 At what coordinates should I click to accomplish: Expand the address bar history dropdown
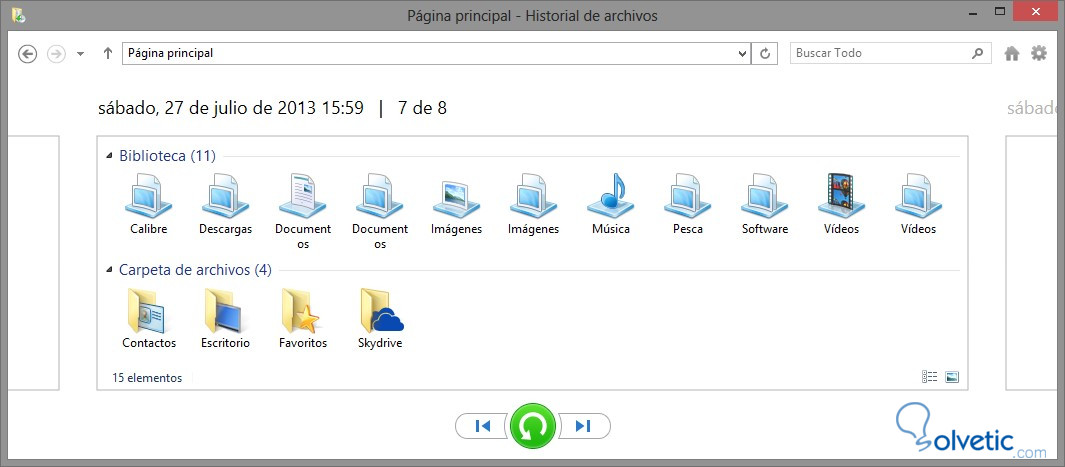coord(742,54)
